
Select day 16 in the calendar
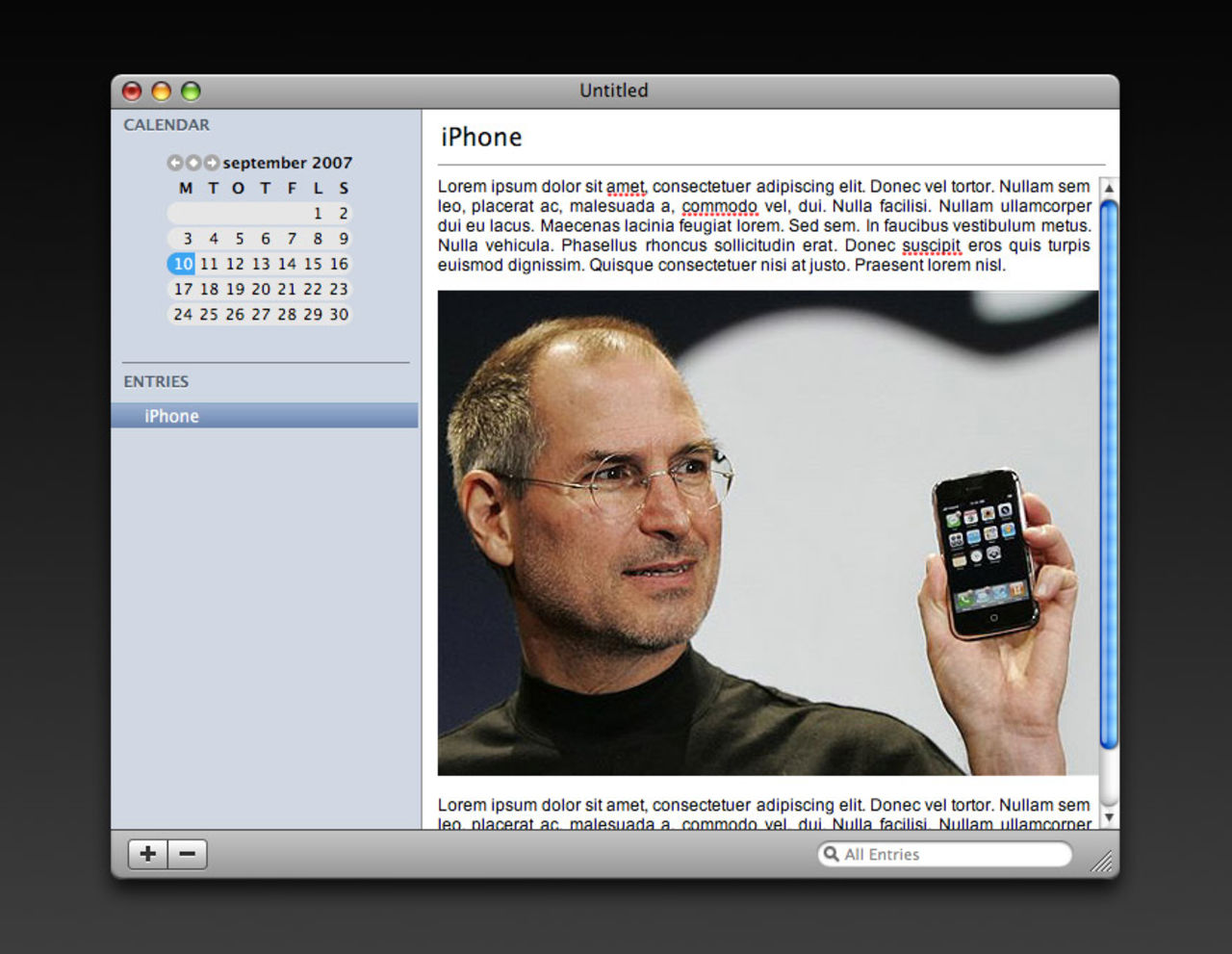(x=339, y=264)
